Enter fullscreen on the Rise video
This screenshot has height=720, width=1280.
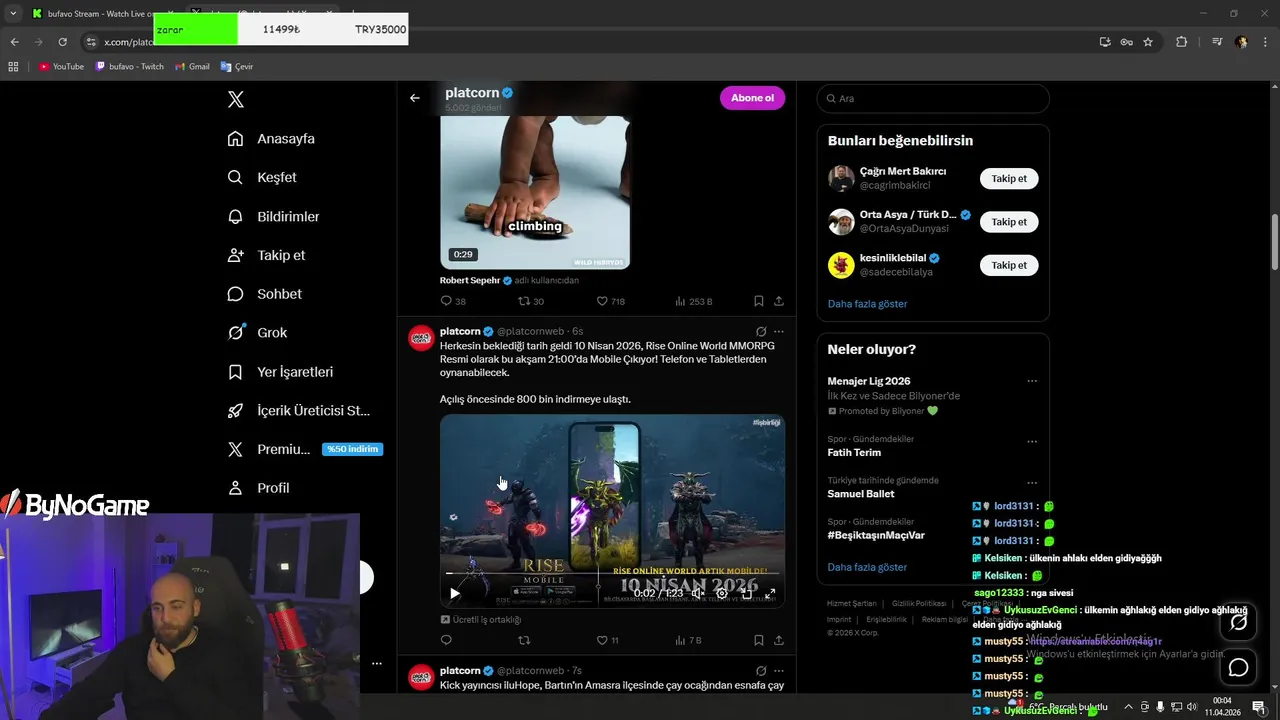770,593
